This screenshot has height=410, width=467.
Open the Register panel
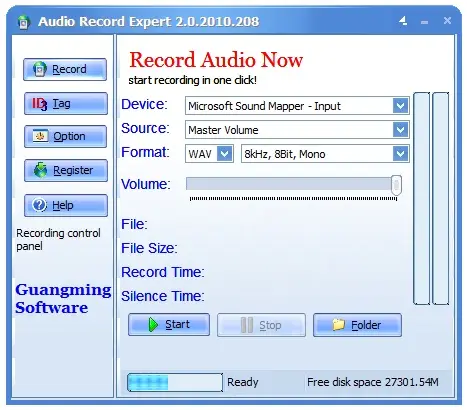[x=66, y=170]
